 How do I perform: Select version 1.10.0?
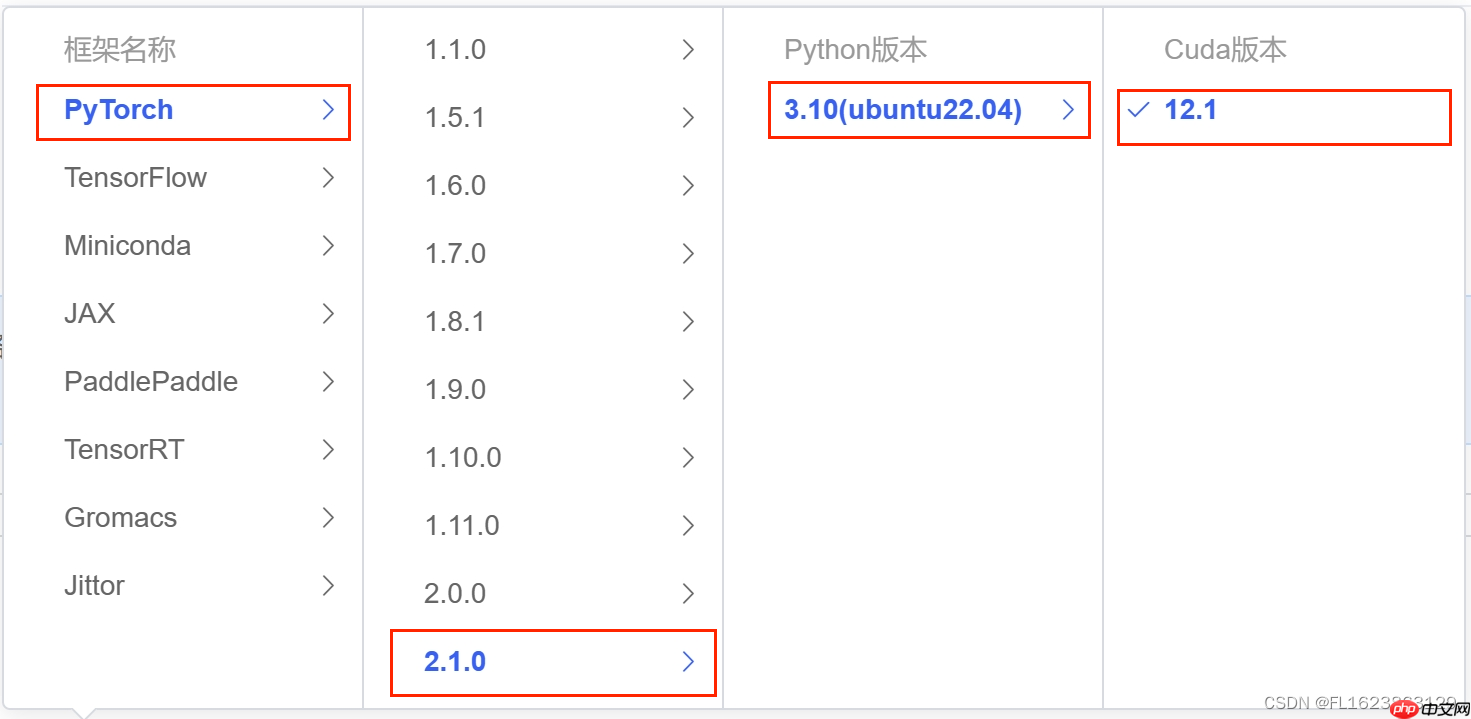[x=463, y=458]
